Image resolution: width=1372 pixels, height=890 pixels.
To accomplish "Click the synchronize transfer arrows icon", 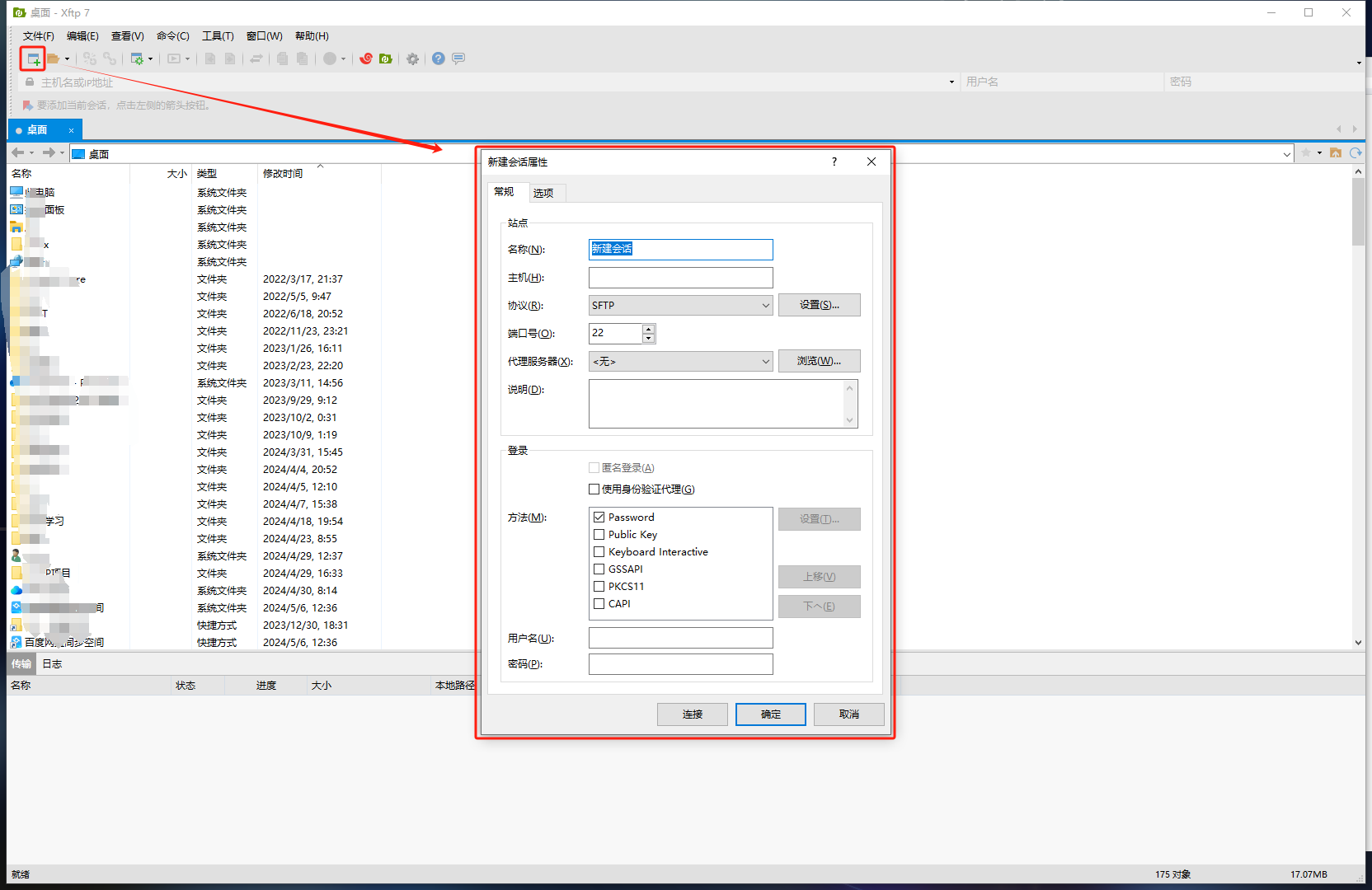I will (256, 59).
